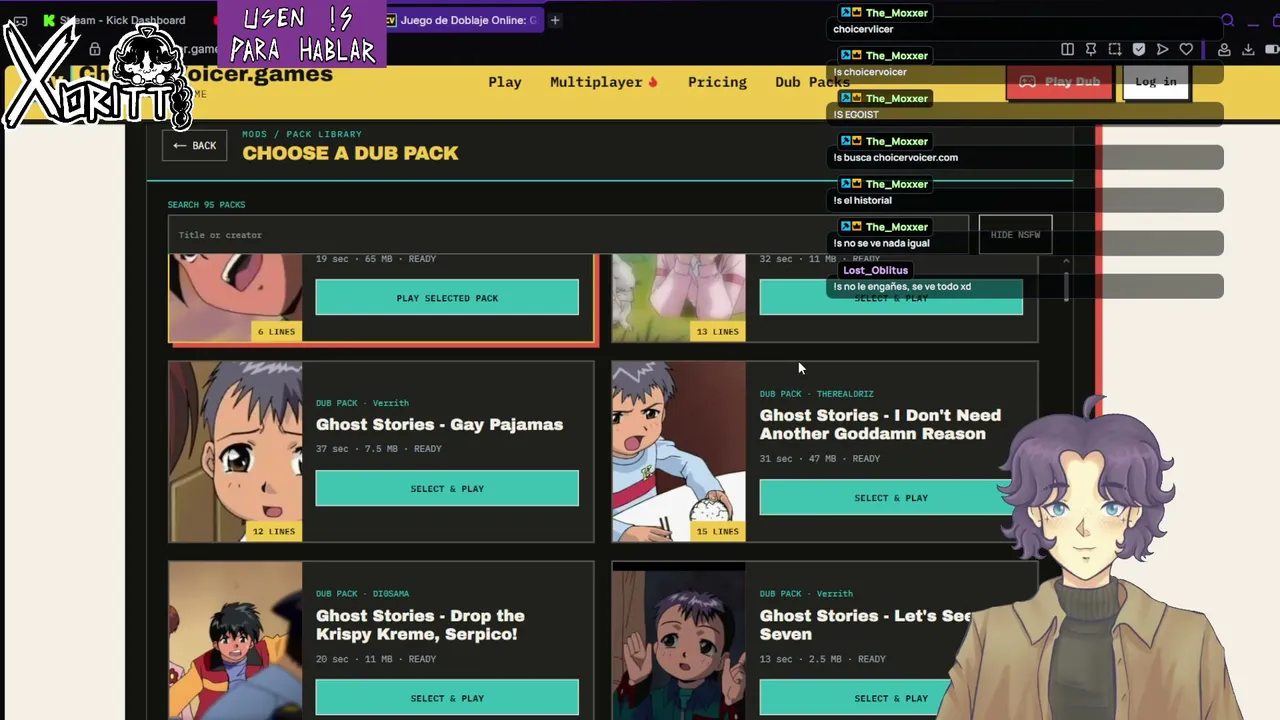Screen dimensions: 1280x720
Task: Click the PLAY SELECTED PACK button
Action: pyautogui.click(x=447, y=298)
